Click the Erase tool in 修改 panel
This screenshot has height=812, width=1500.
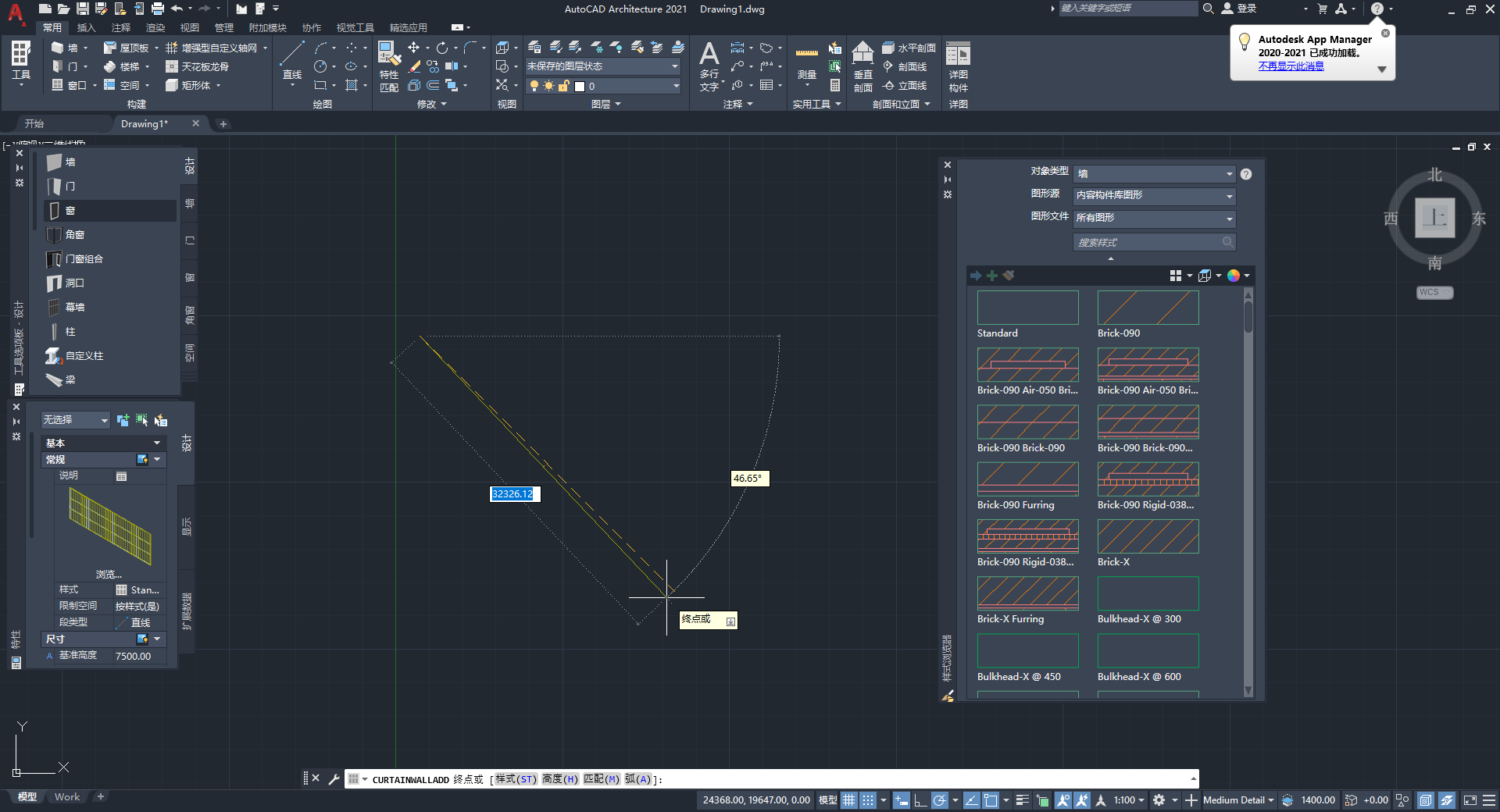[x=415, y=66]
